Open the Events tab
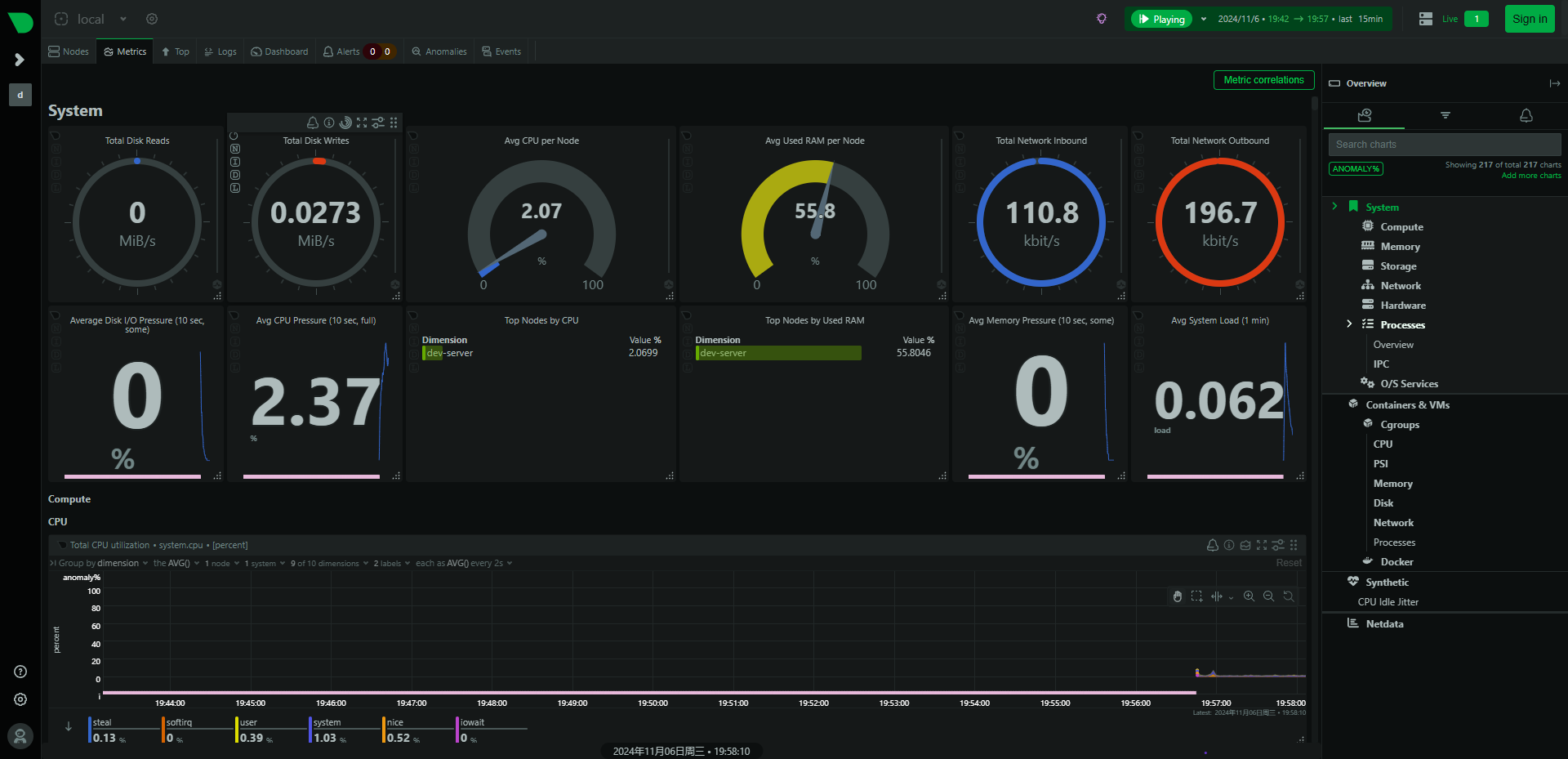1568x759 pixels. (x=501, y=51)
